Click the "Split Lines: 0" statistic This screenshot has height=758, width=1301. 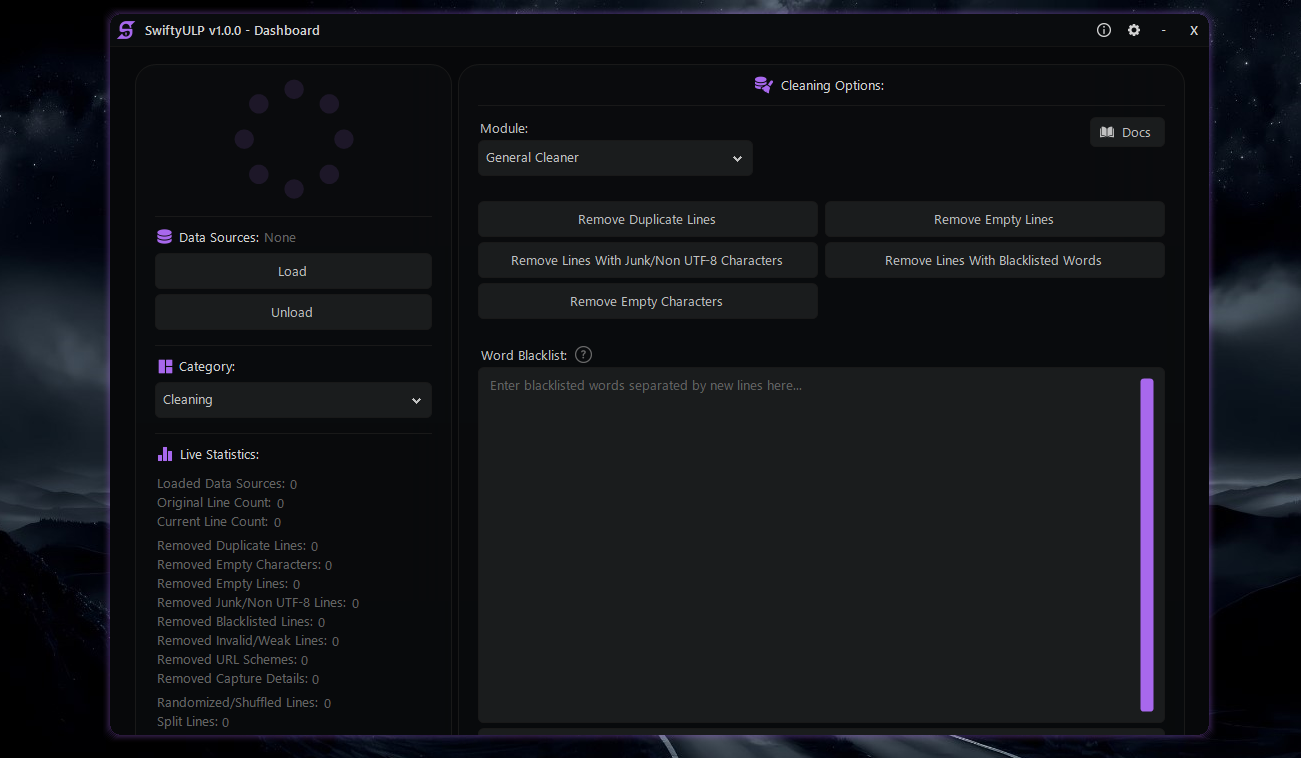pos(193,722)
